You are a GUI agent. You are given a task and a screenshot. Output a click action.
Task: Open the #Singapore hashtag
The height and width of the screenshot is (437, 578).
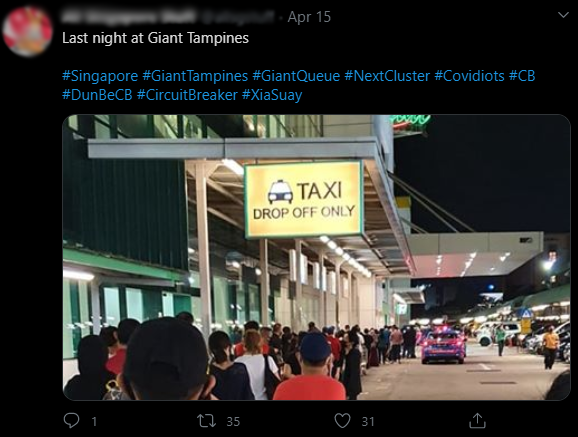100,76
